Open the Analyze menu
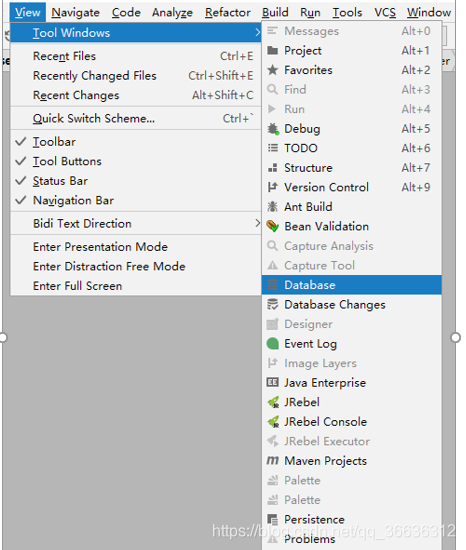466x550 pixels. click(x=172, y=13)
